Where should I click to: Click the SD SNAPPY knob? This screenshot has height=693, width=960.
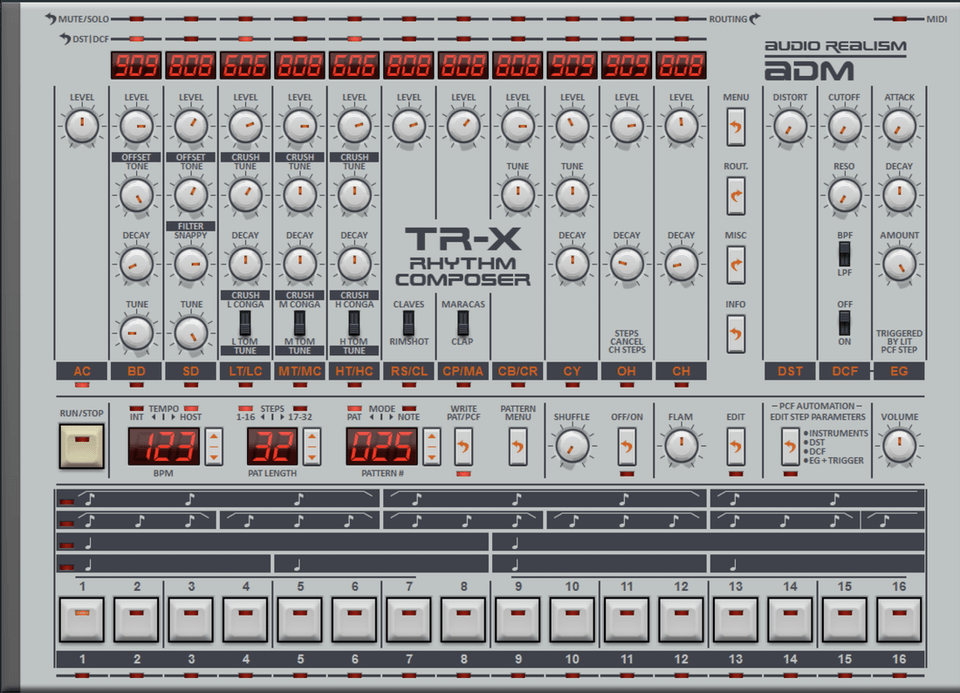point(190,264)
